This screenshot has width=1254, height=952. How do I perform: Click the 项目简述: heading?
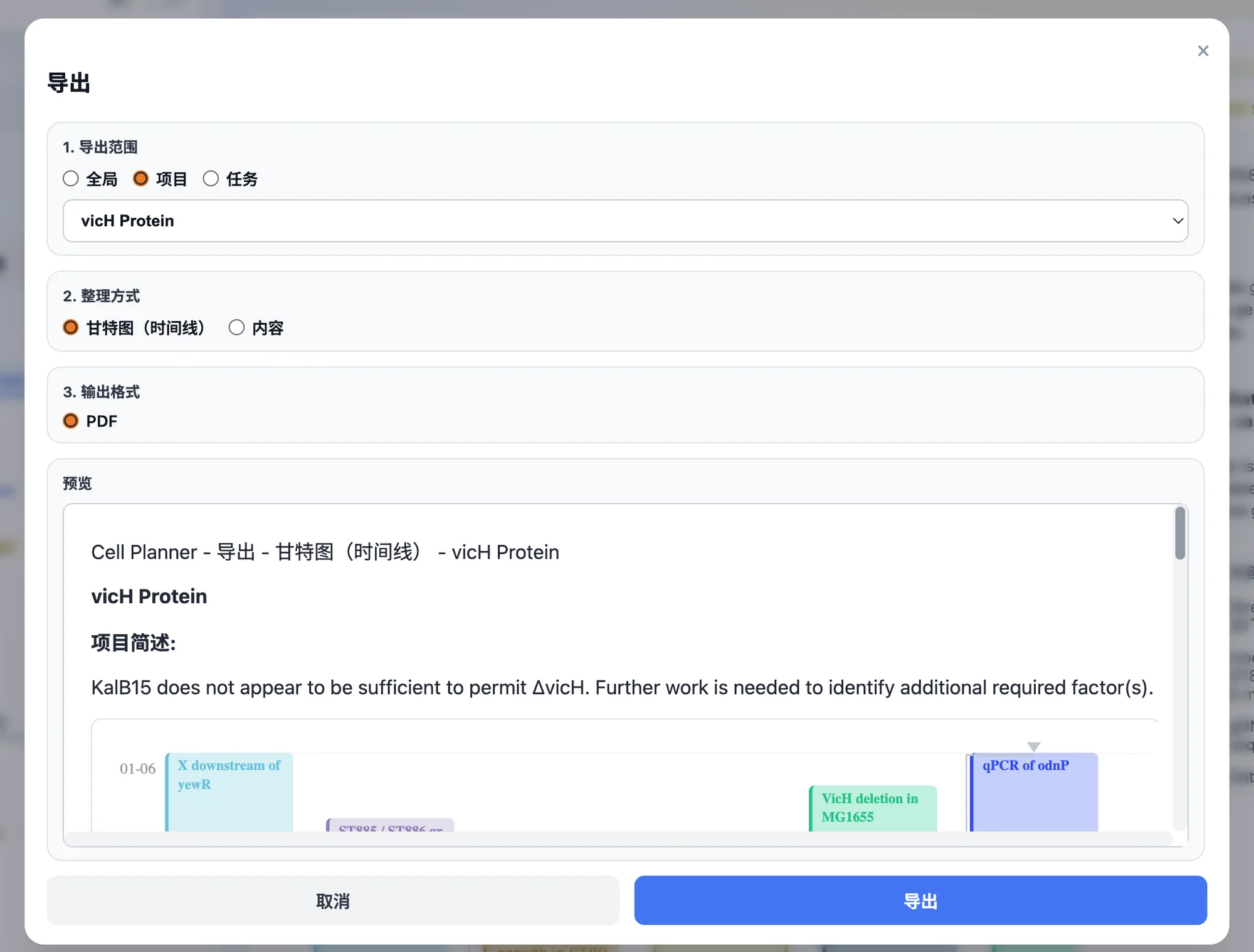134,643
